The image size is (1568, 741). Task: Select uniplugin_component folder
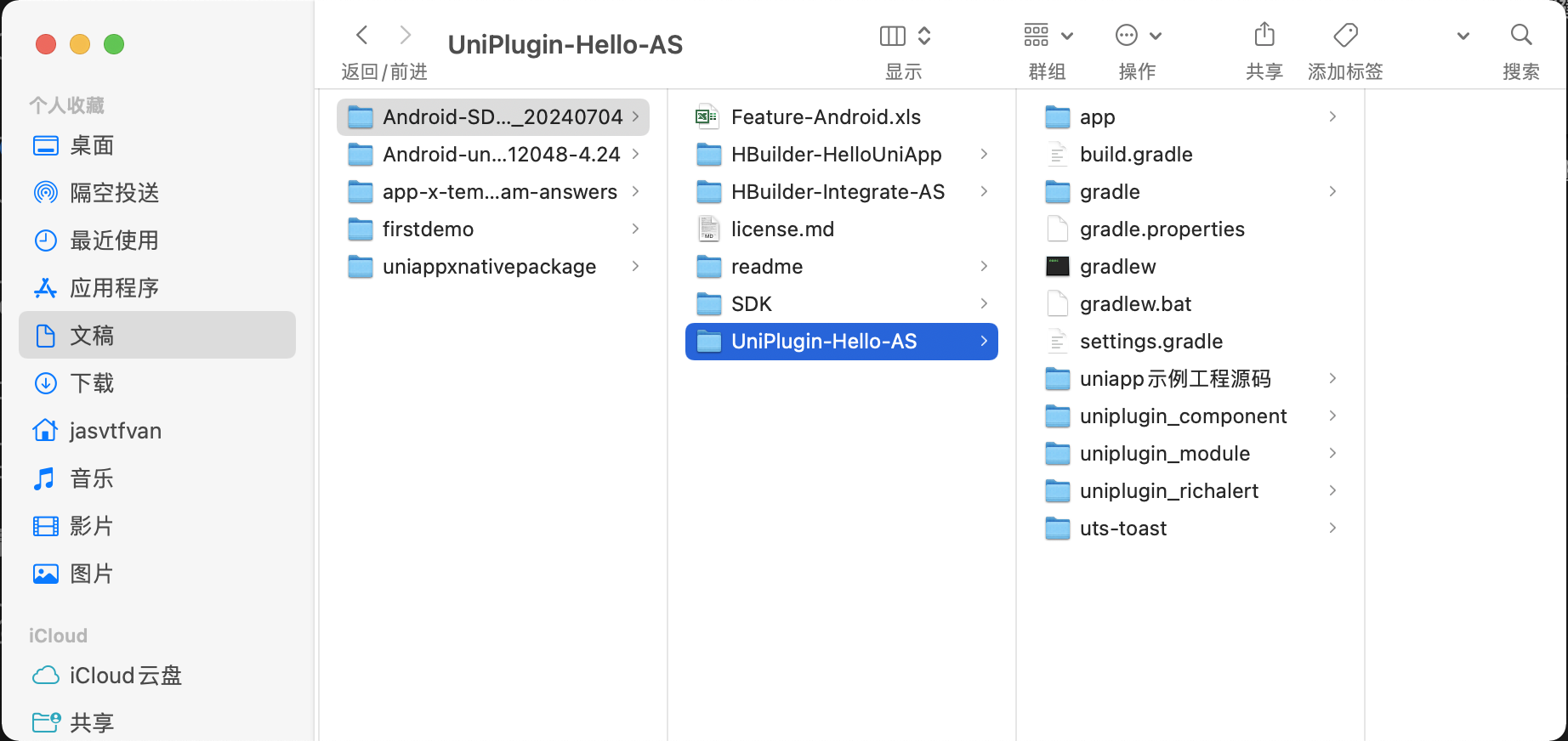[1190, 416]
